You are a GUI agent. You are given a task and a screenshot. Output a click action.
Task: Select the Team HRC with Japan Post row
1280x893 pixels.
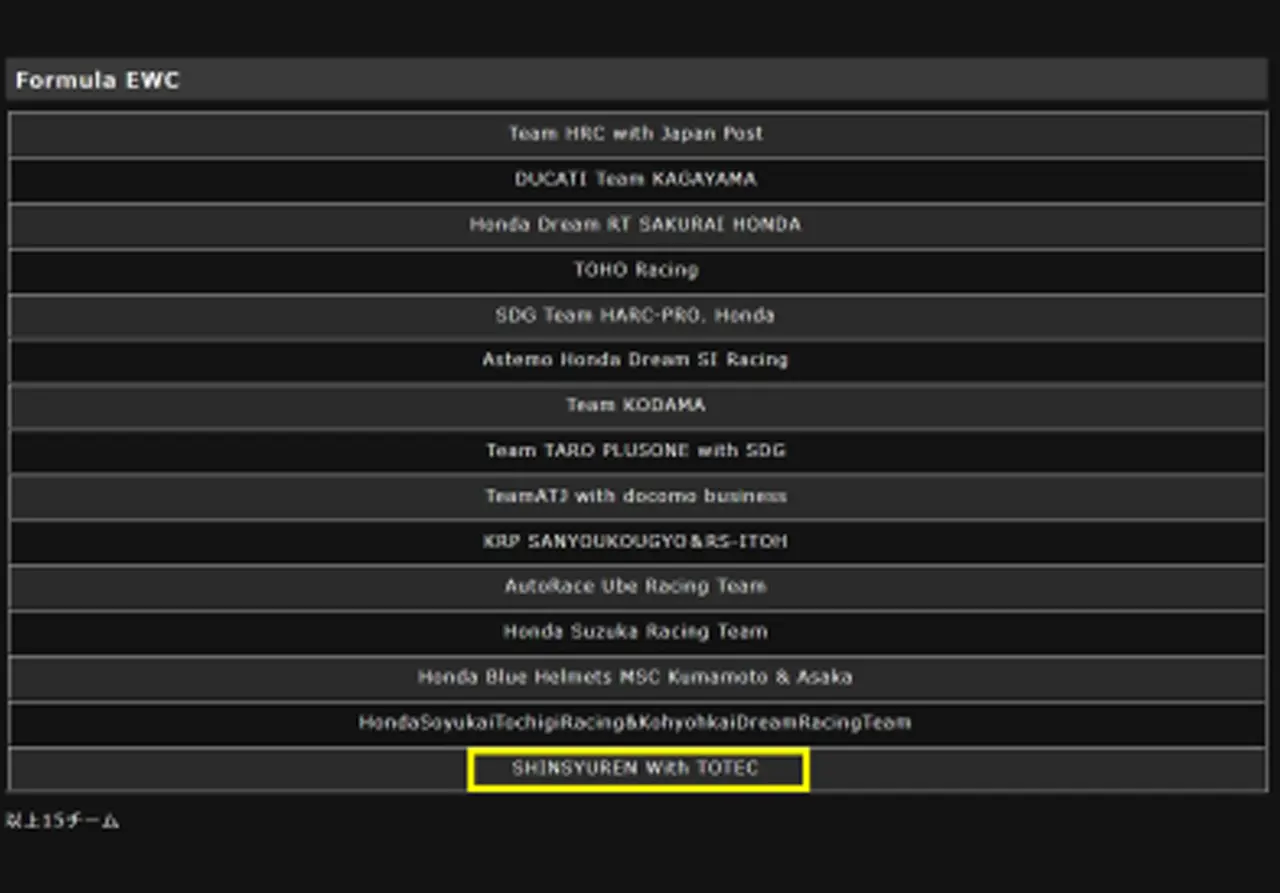point(637,134)
